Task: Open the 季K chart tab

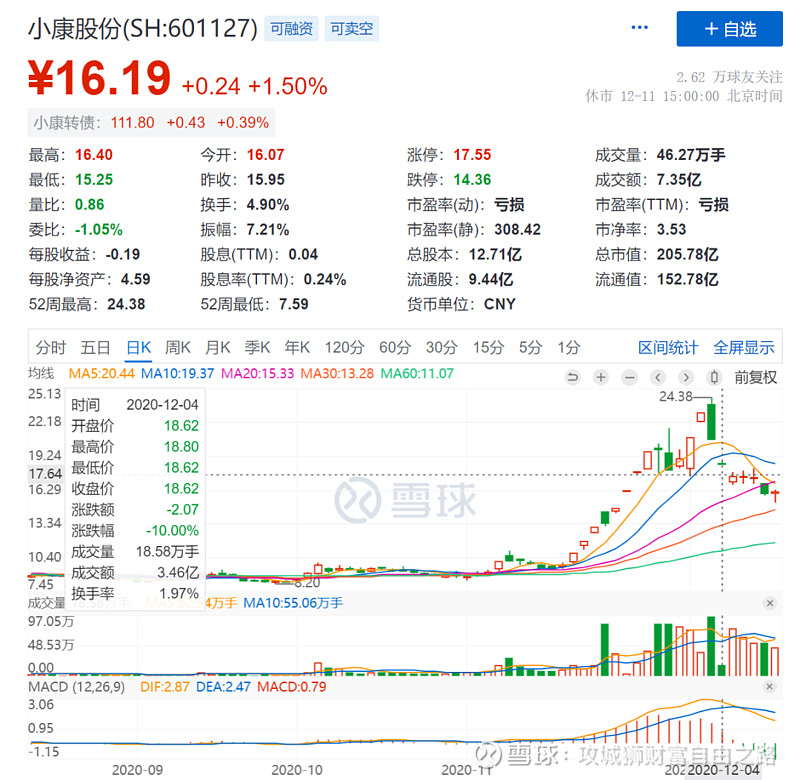Action: point(257,347)
